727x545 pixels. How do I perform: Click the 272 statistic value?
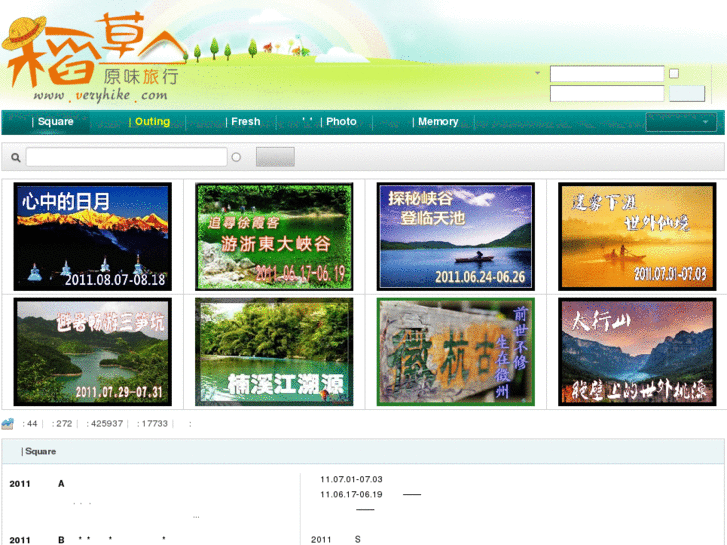click(64, 423)
